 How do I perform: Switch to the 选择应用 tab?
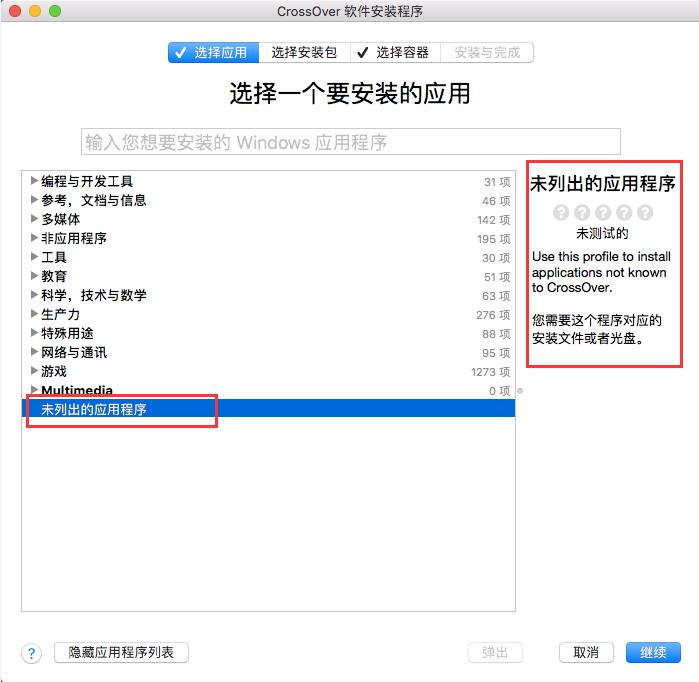point(214,53)
